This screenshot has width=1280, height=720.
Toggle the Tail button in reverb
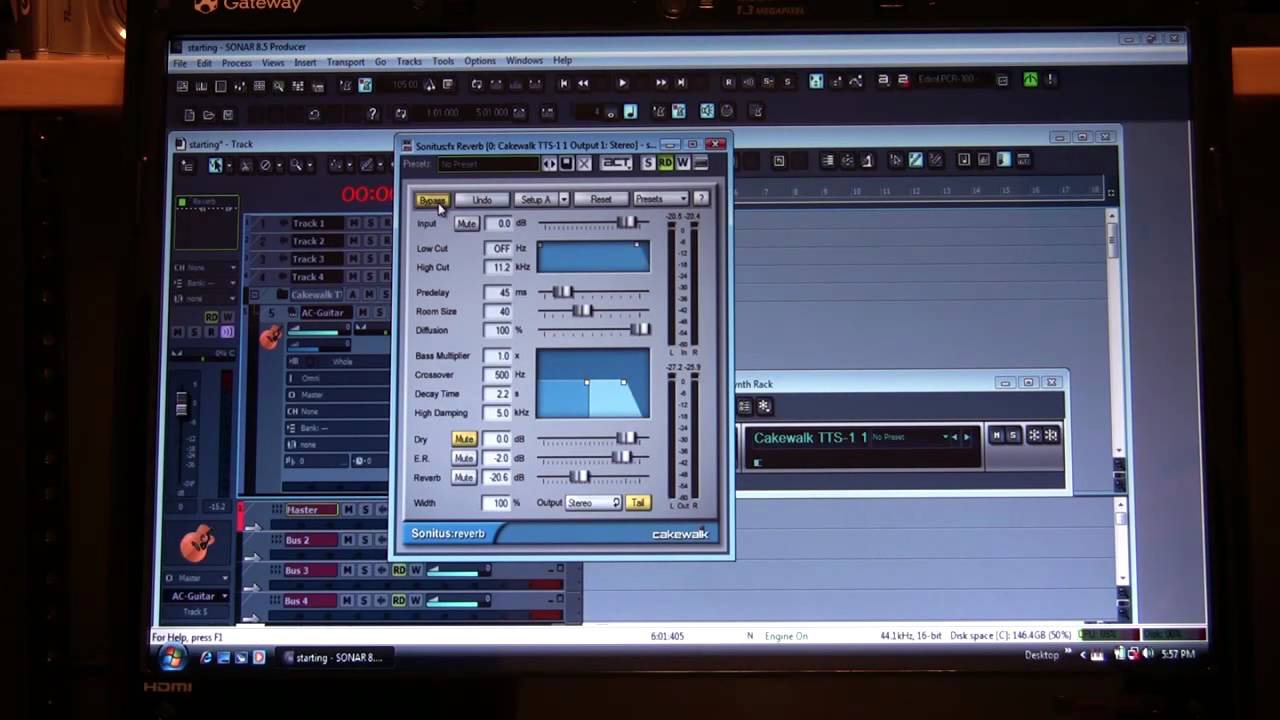(x=638, y=502)
